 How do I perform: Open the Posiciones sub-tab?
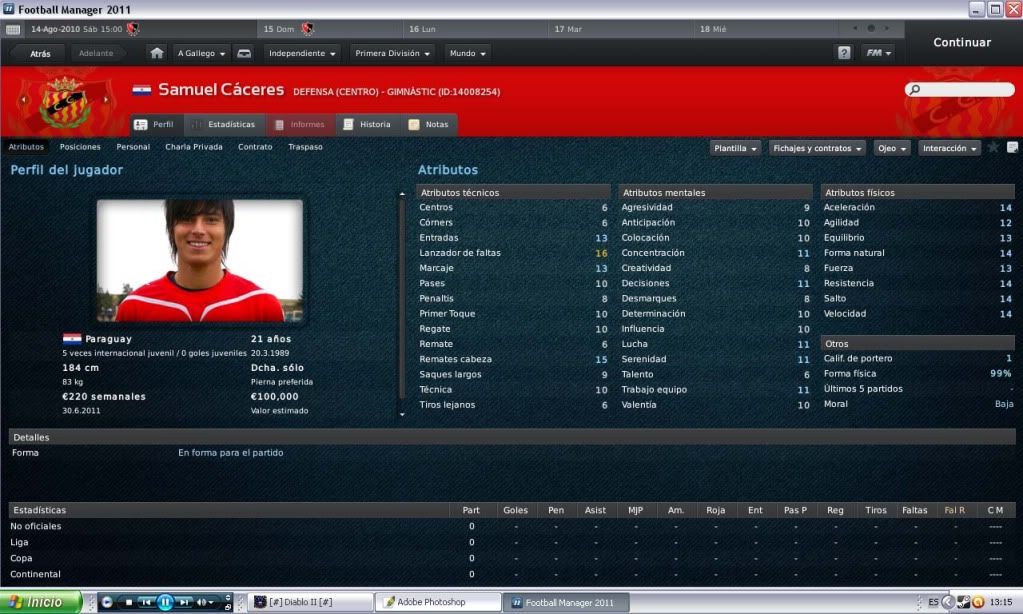tap(80, 147)
